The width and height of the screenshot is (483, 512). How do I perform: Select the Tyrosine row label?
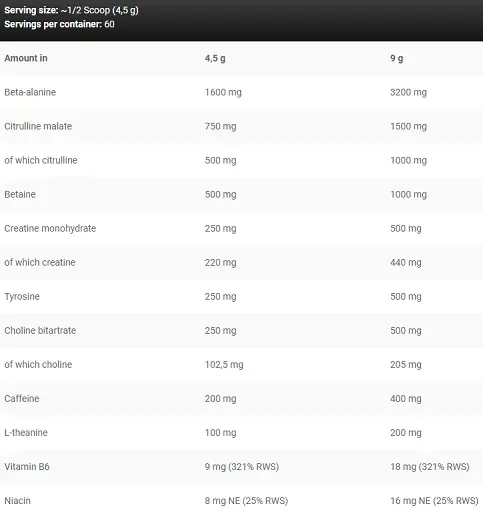22,297
